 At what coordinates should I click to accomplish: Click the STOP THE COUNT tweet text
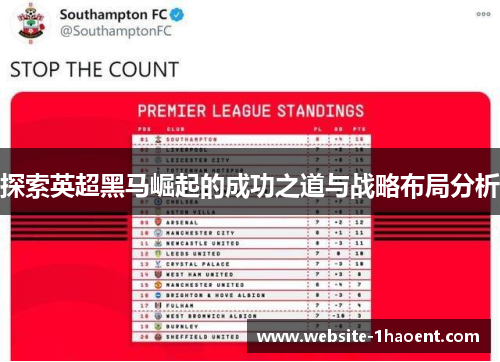(x=95, y=69)
